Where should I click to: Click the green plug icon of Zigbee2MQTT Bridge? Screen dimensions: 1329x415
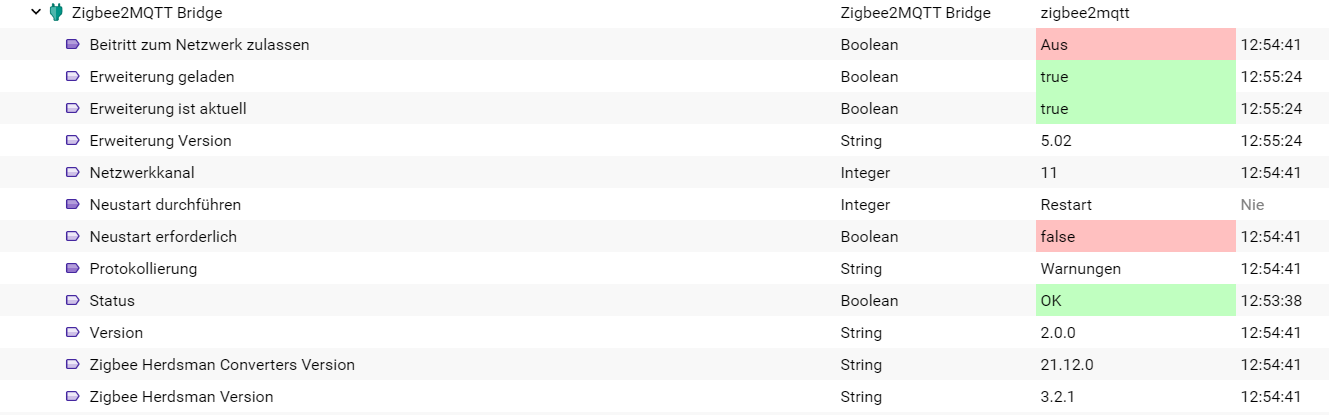pos(56,13)
